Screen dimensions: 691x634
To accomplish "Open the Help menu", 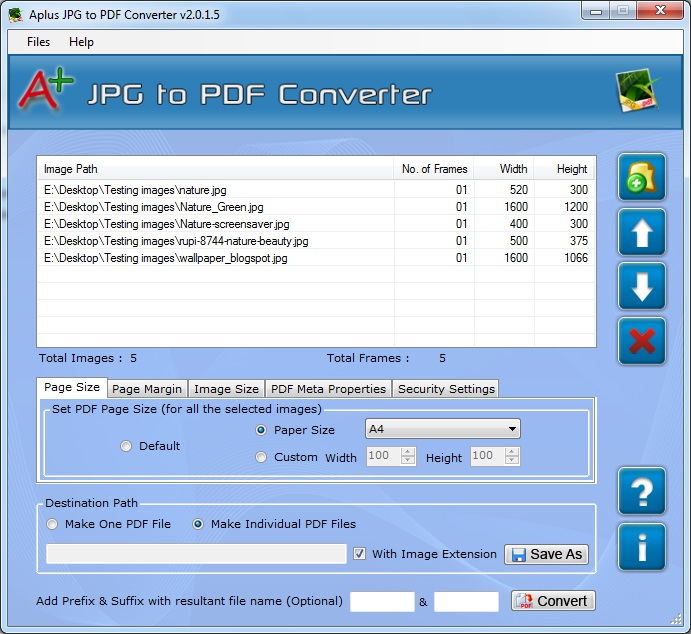I will click(x=82, y=42).
